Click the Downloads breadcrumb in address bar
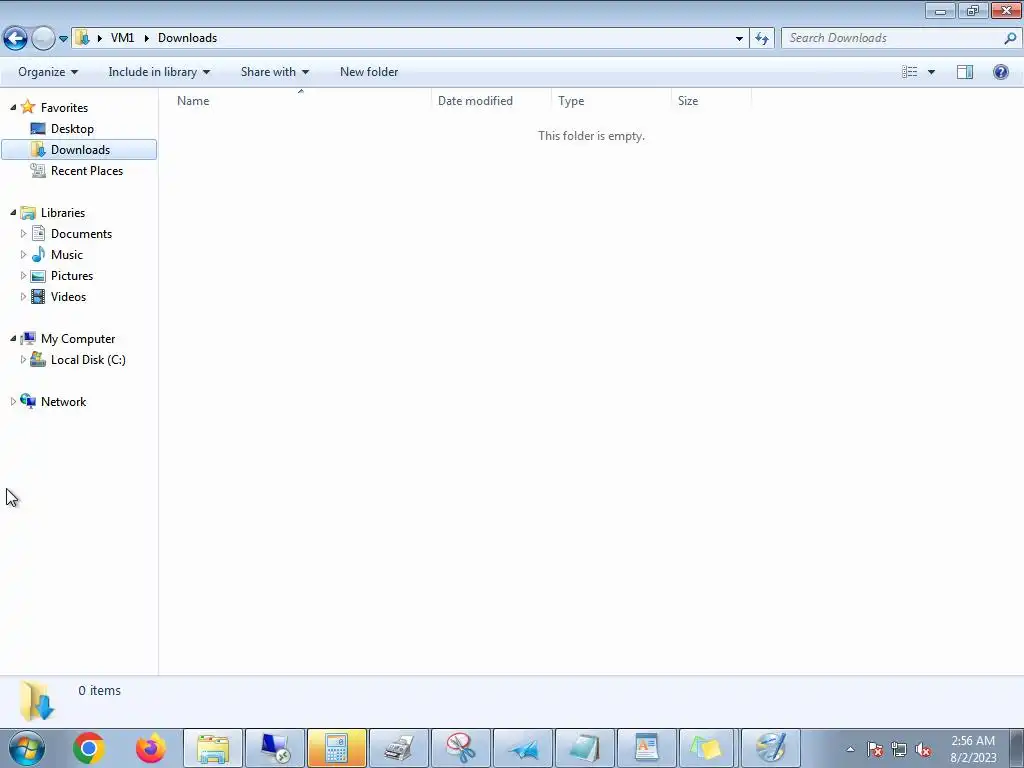Image resolution: width=1024 pixels, height=768 pixels. [x=187, y=38]
